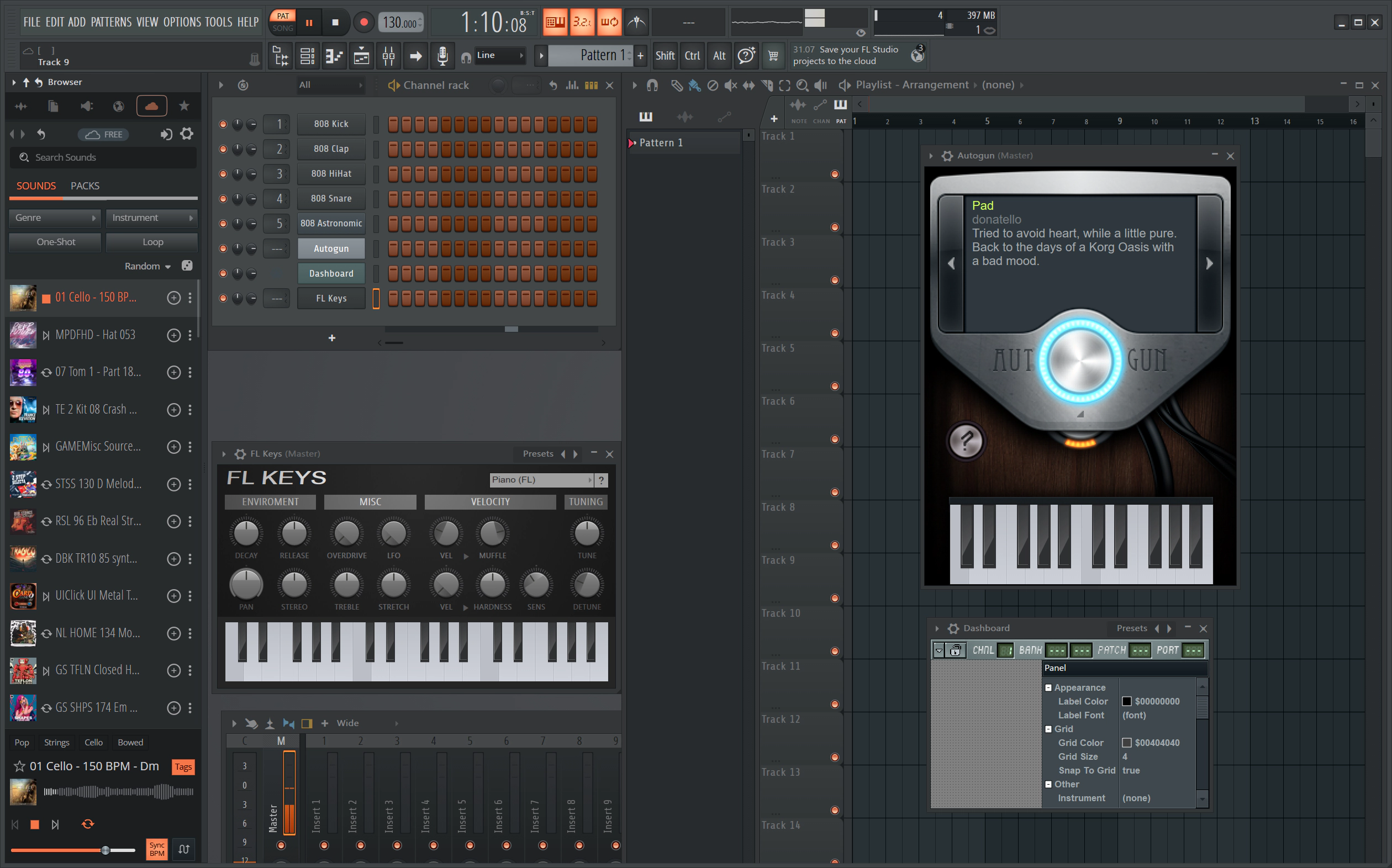1392x868 pixels.
Task: Show favorites star tab in browser
Action: pos(184,105)
